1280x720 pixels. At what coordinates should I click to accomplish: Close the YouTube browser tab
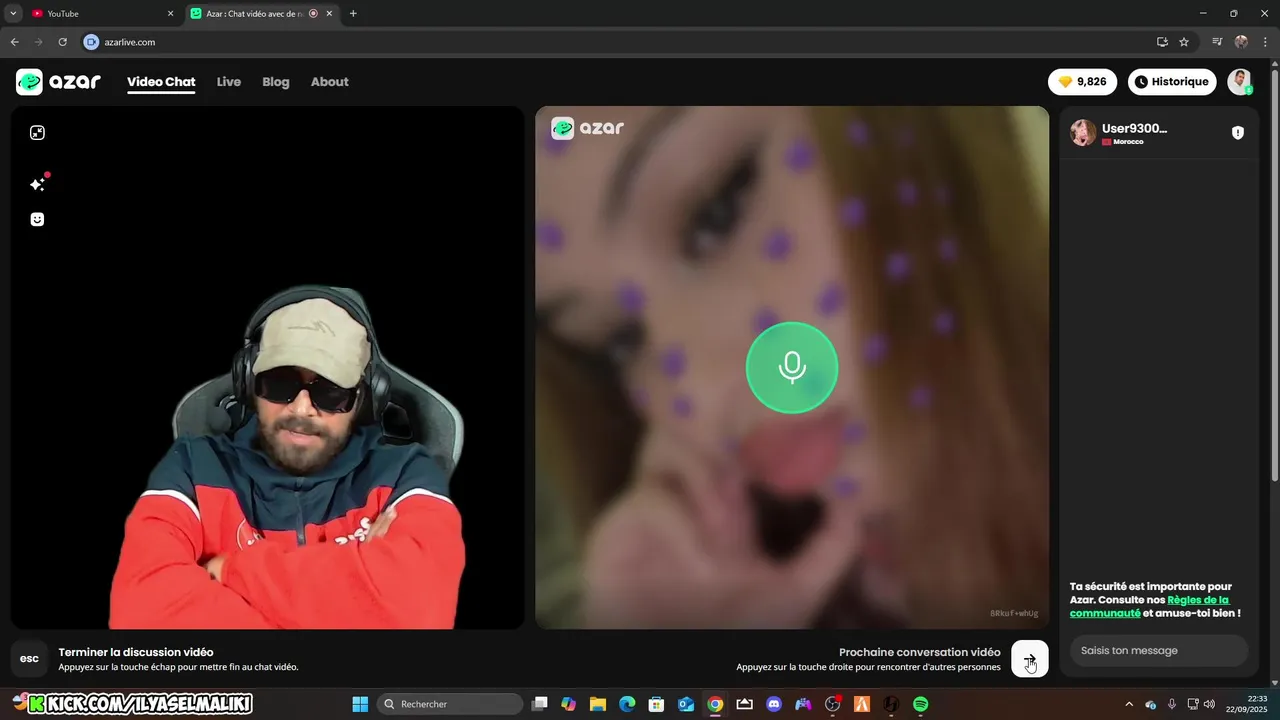170,14
